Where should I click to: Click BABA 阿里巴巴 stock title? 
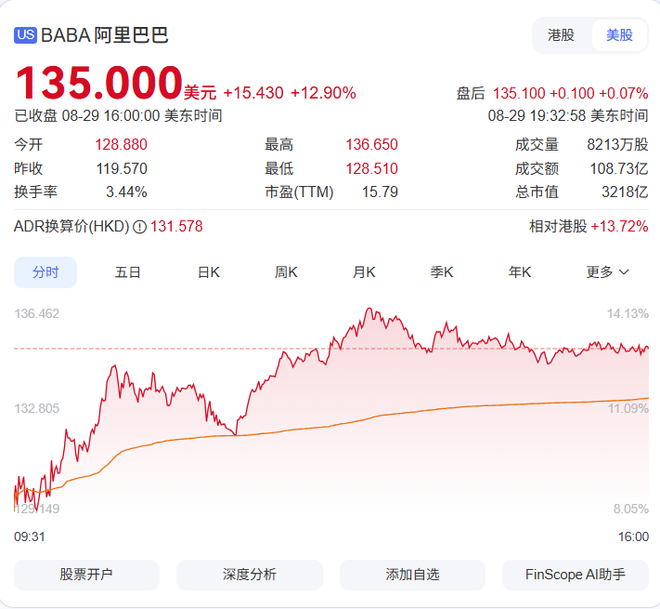(105, 35)
